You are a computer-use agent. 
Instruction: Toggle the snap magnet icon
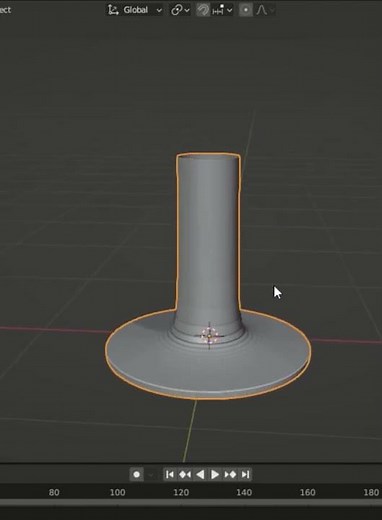point(203,10)
